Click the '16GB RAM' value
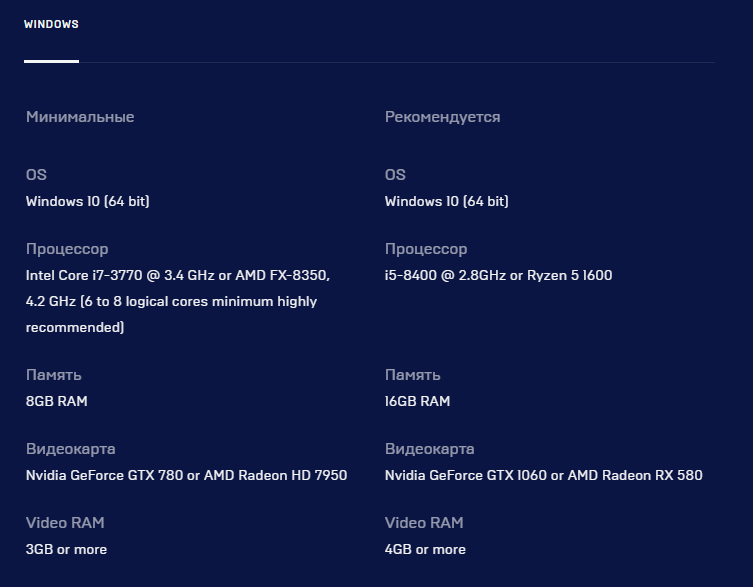Screen dimensions: 753x587 [417, 401]
